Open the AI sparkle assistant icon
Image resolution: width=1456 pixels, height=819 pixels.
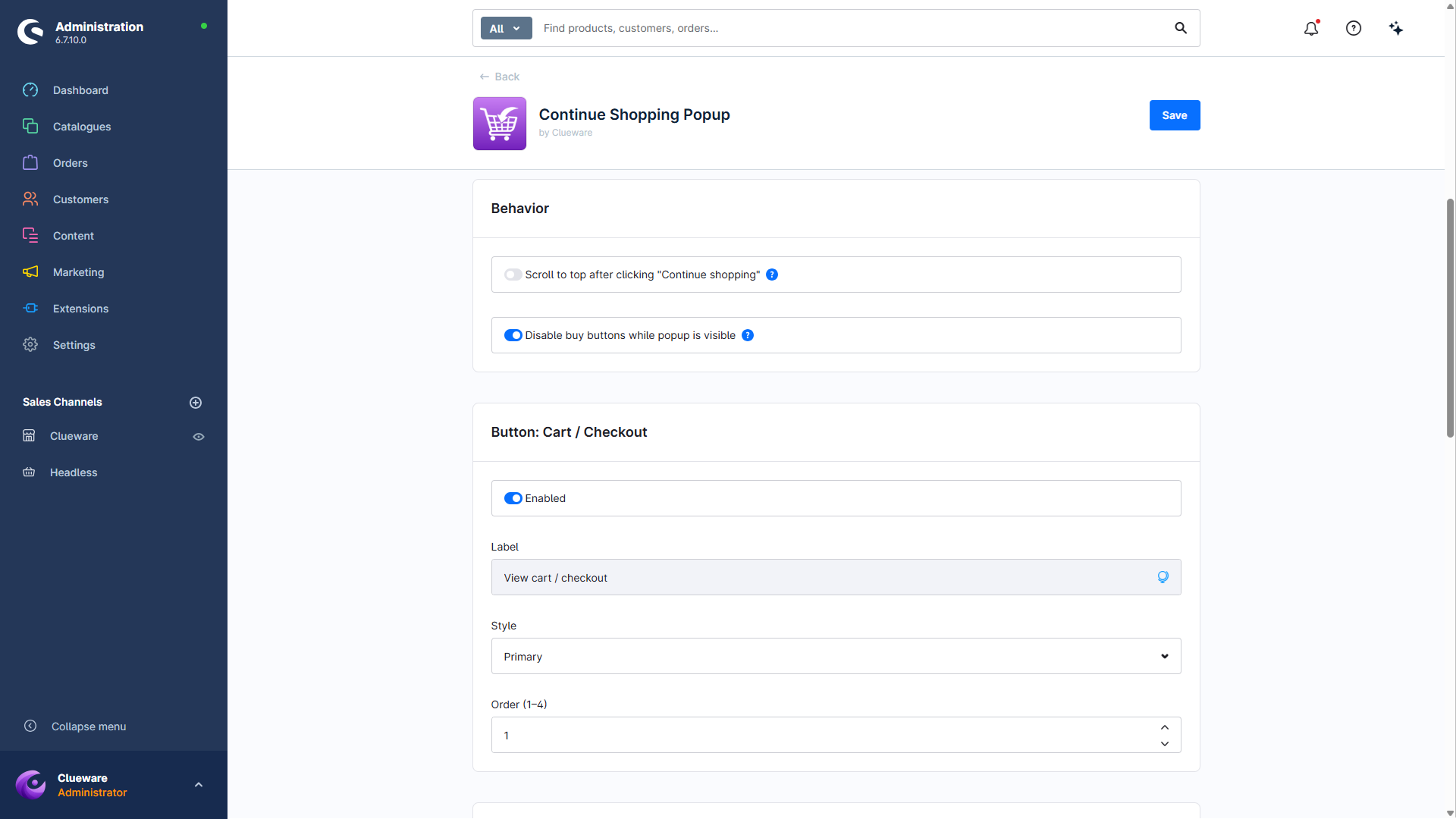click(x=1396, y=28)
